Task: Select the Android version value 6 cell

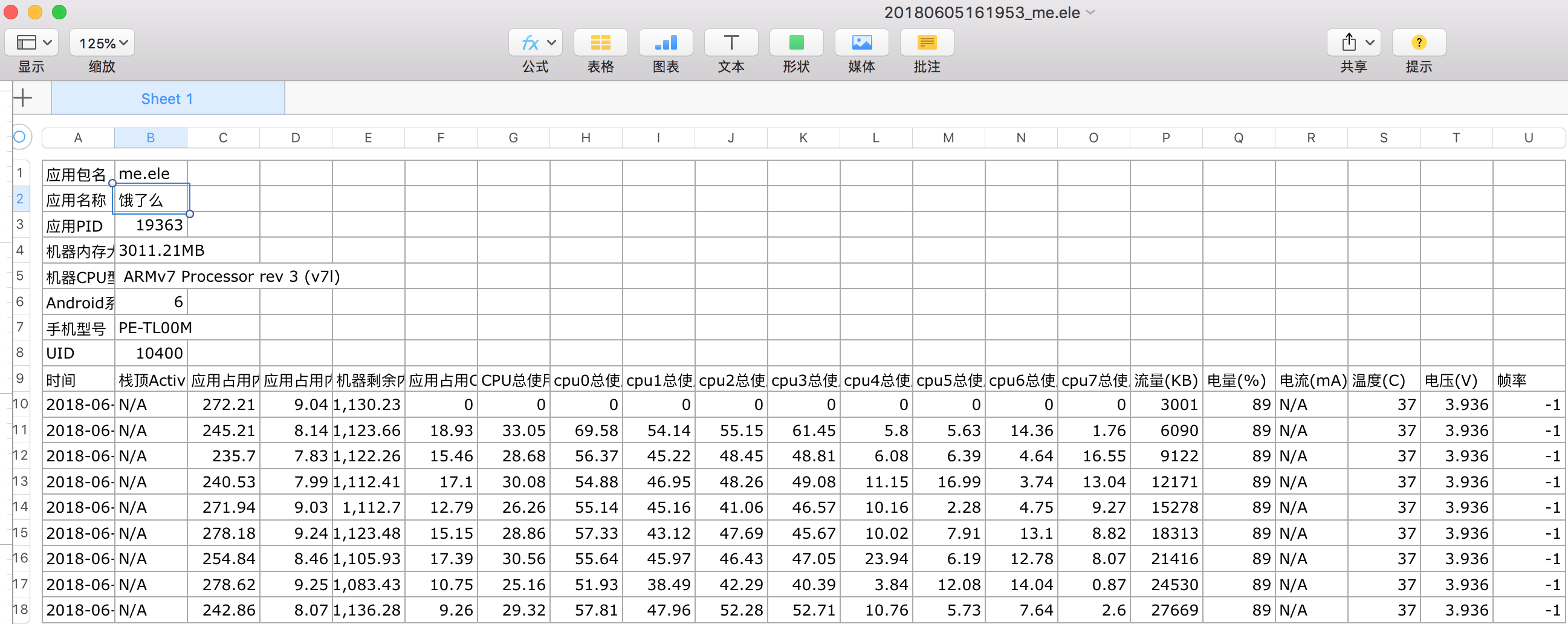Action: [151, 302]
